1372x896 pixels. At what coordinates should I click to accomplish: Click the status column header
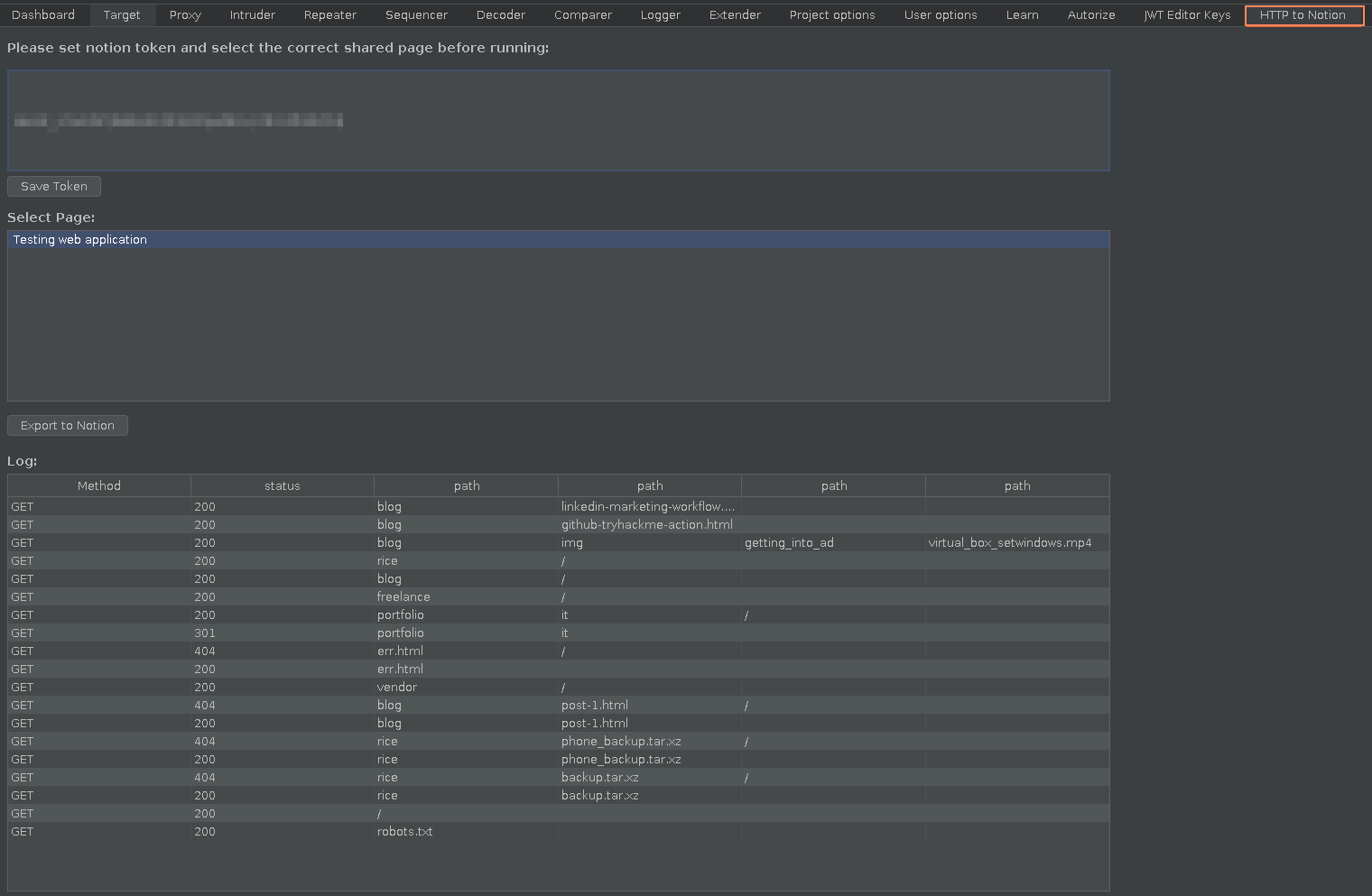coord(283,486)
